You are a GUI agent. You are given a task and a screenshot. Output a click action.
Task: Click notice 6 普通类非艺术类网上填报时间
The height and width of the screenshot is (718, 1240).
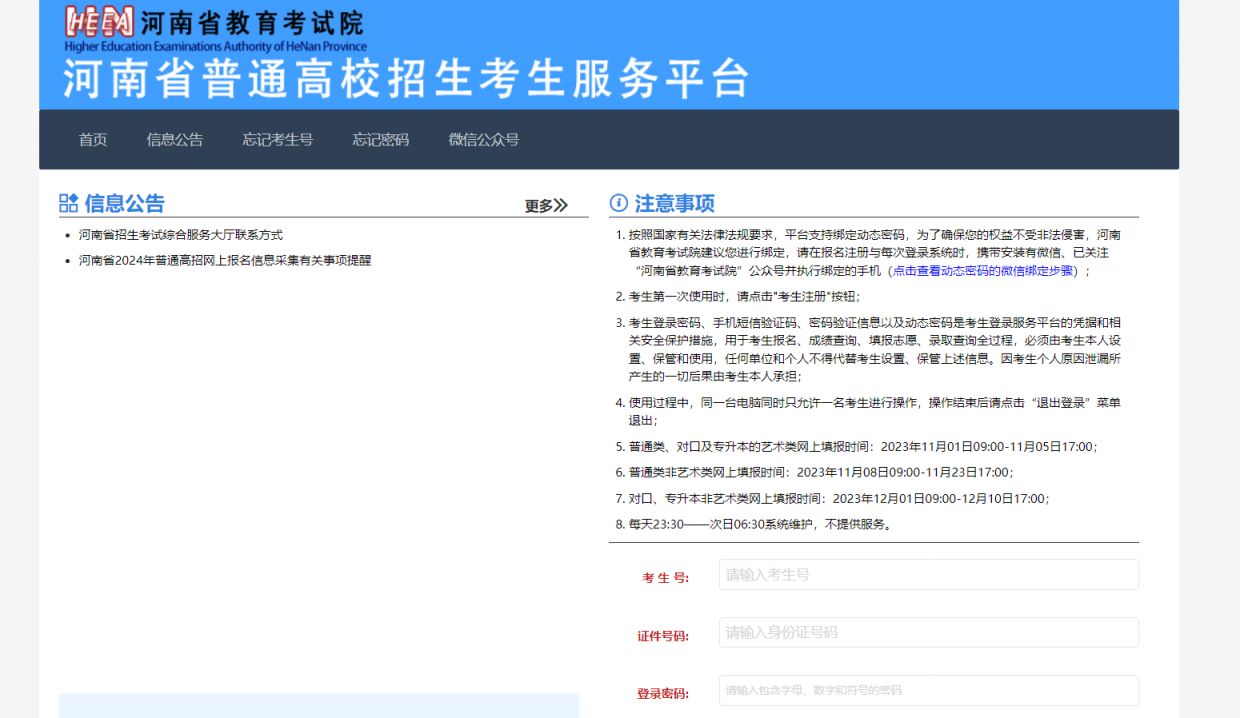tap(823, 472)
